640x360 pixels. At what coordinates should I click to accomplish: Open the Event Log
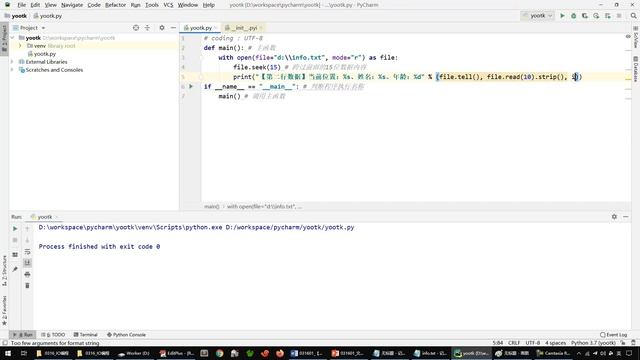[x=613, y=335]
